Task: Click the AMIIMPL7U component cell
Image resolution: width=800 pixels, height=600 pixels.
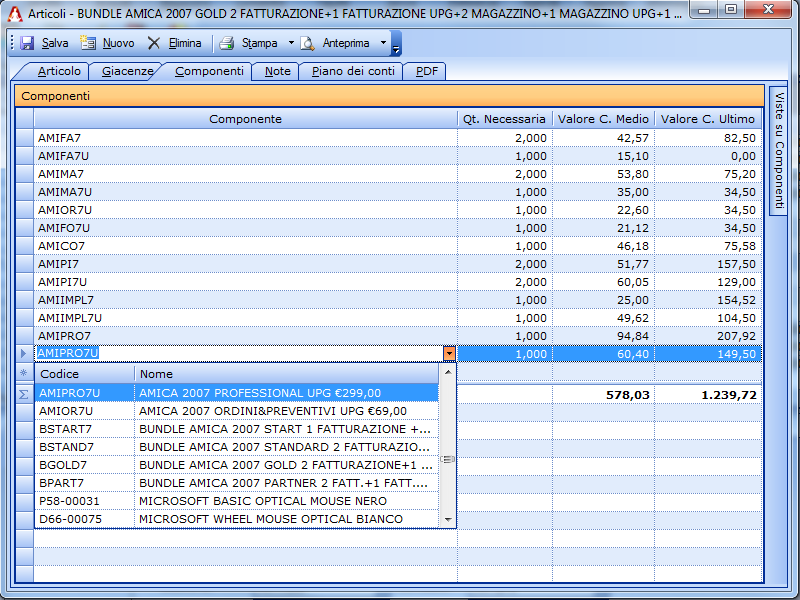Action: [245, 318]
